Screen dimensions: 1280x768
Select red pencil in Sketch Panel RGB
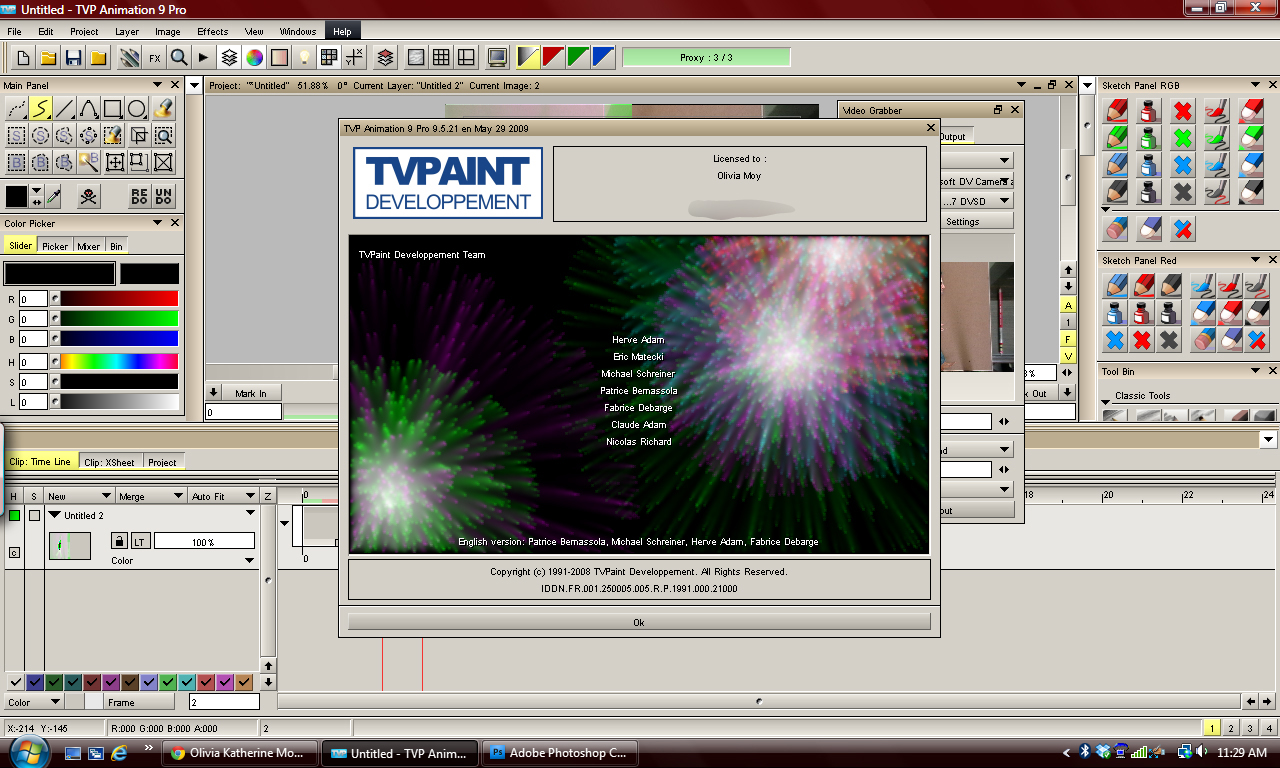point(1116,109)
